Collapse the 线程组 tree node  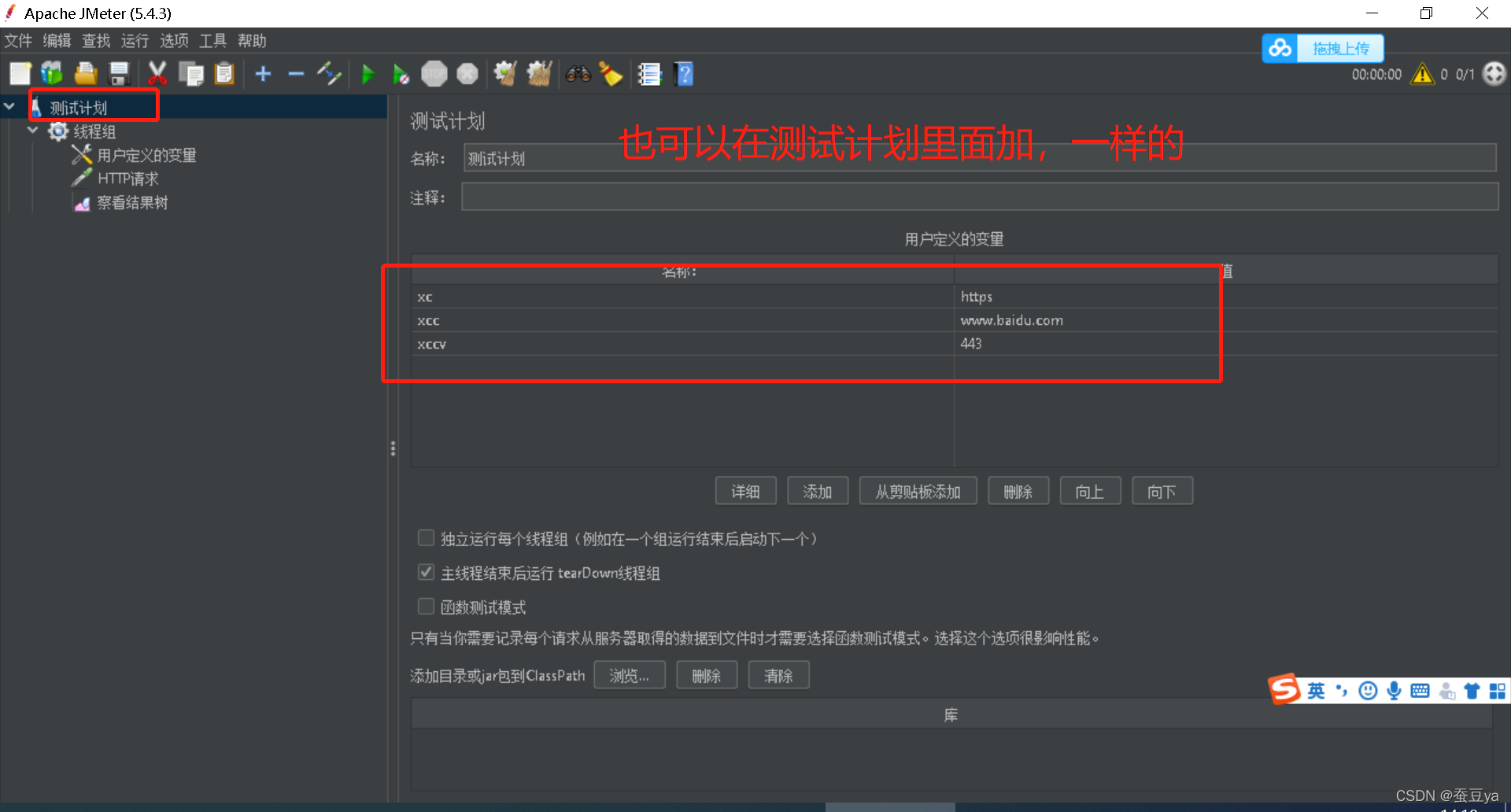[x=32, y=130]
